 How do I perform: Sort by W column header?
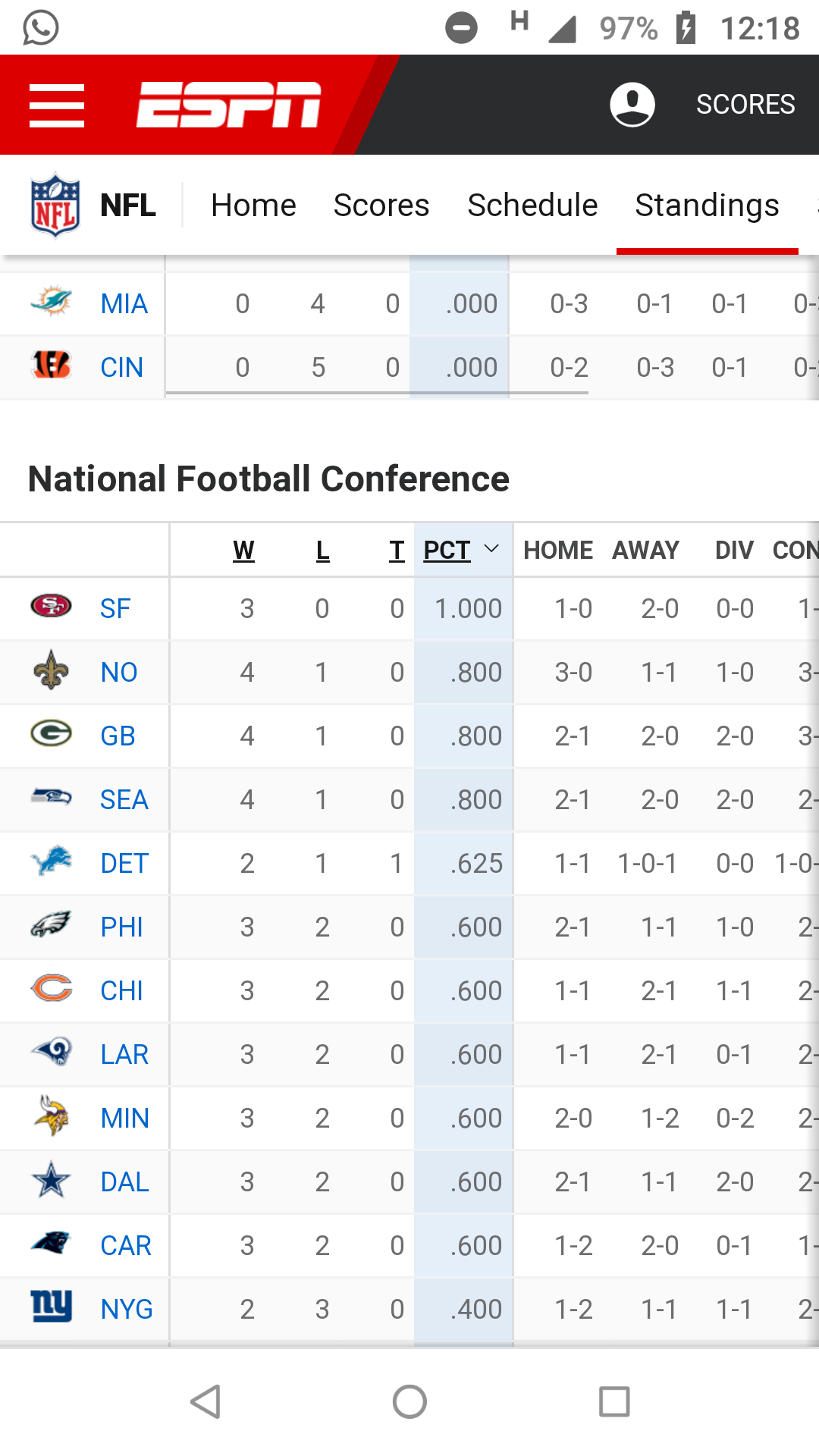point(243,550)
